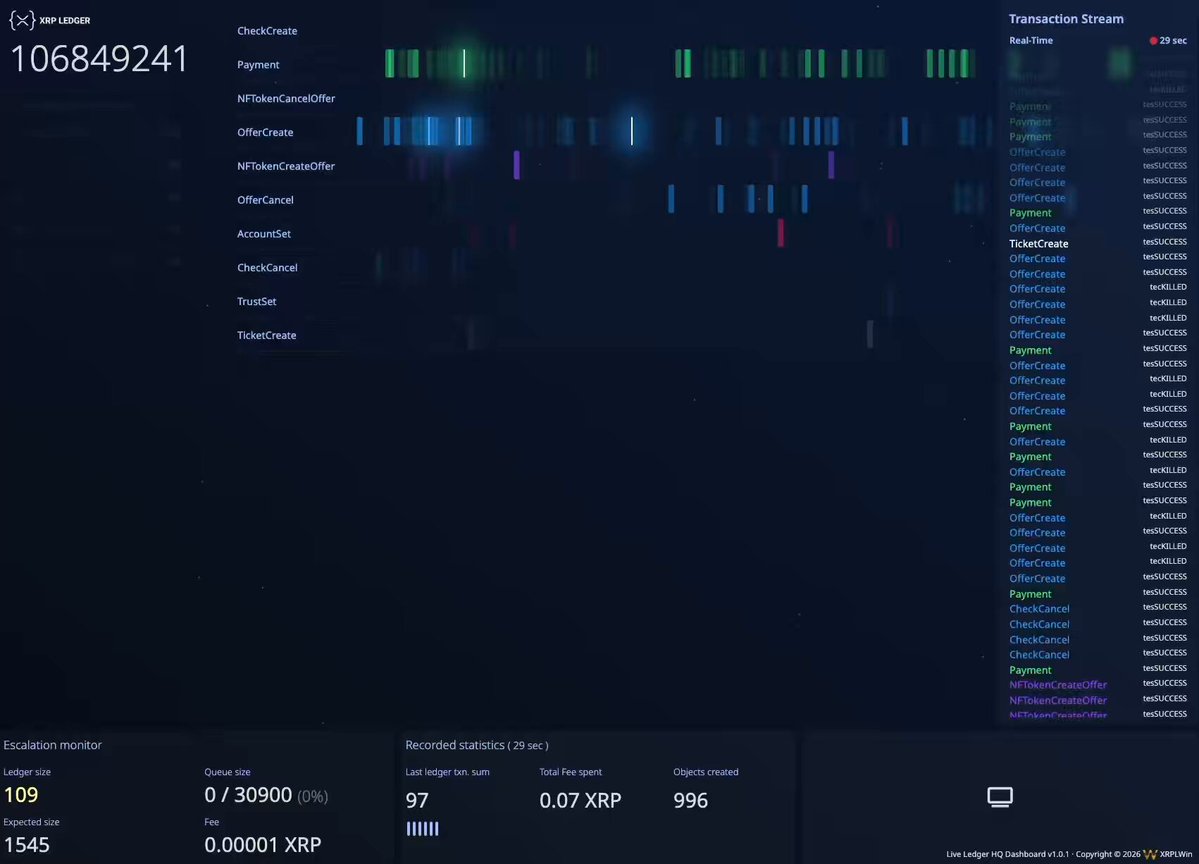Click the bright red AccountSet marker
The width and height of the screenshot is (1199, 864).
(780, 232)
